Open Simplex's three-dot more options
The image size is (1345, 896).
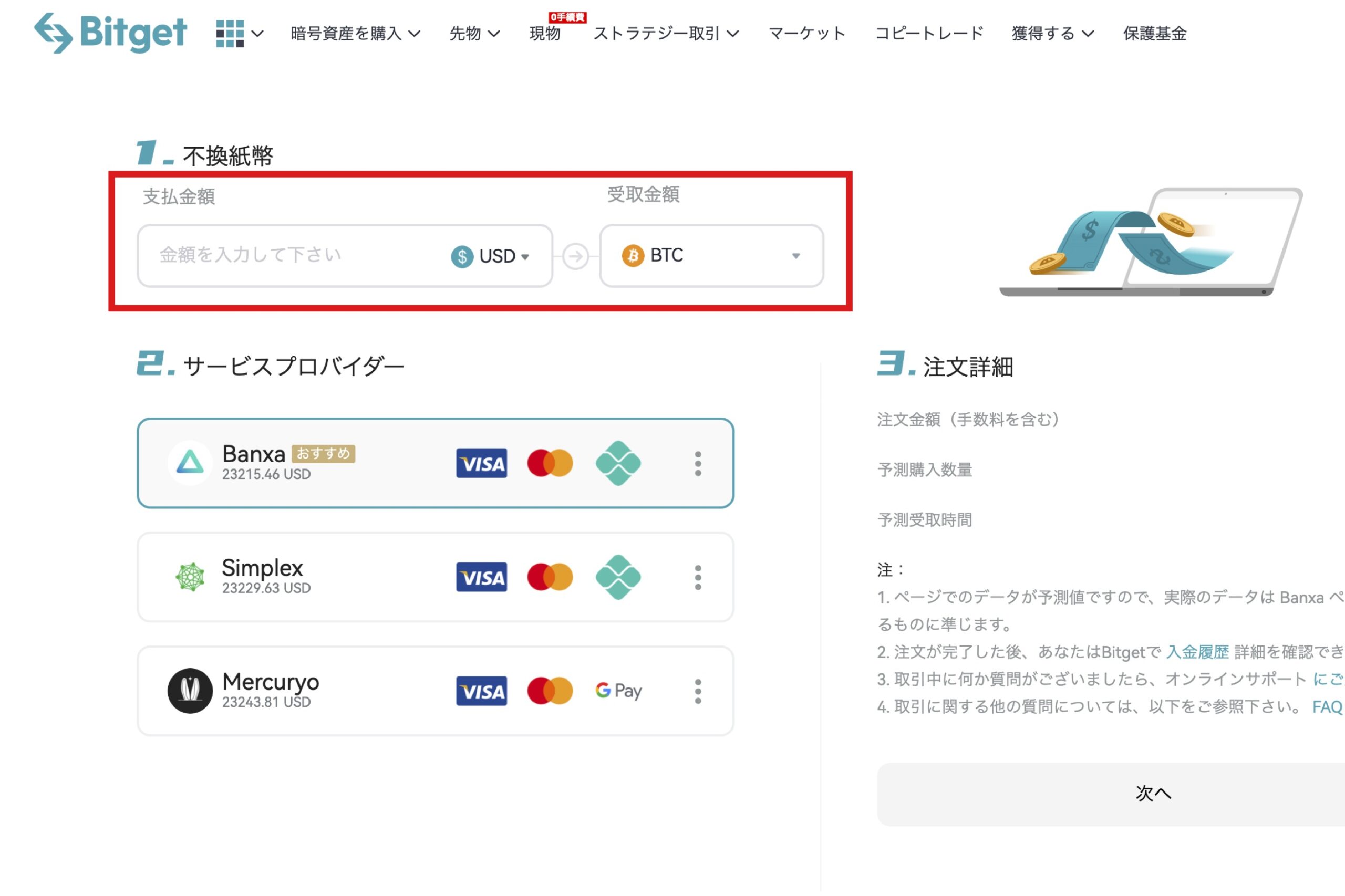tap(697, 577)
